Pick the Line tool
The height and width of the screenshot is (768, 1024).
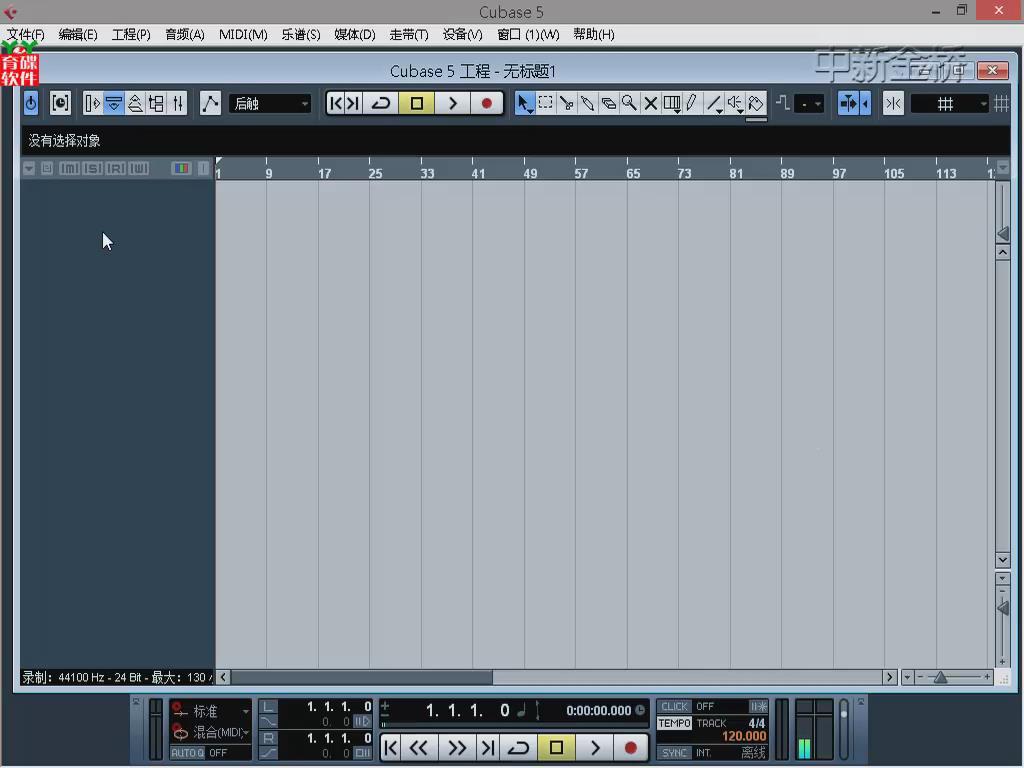[714, 103]
